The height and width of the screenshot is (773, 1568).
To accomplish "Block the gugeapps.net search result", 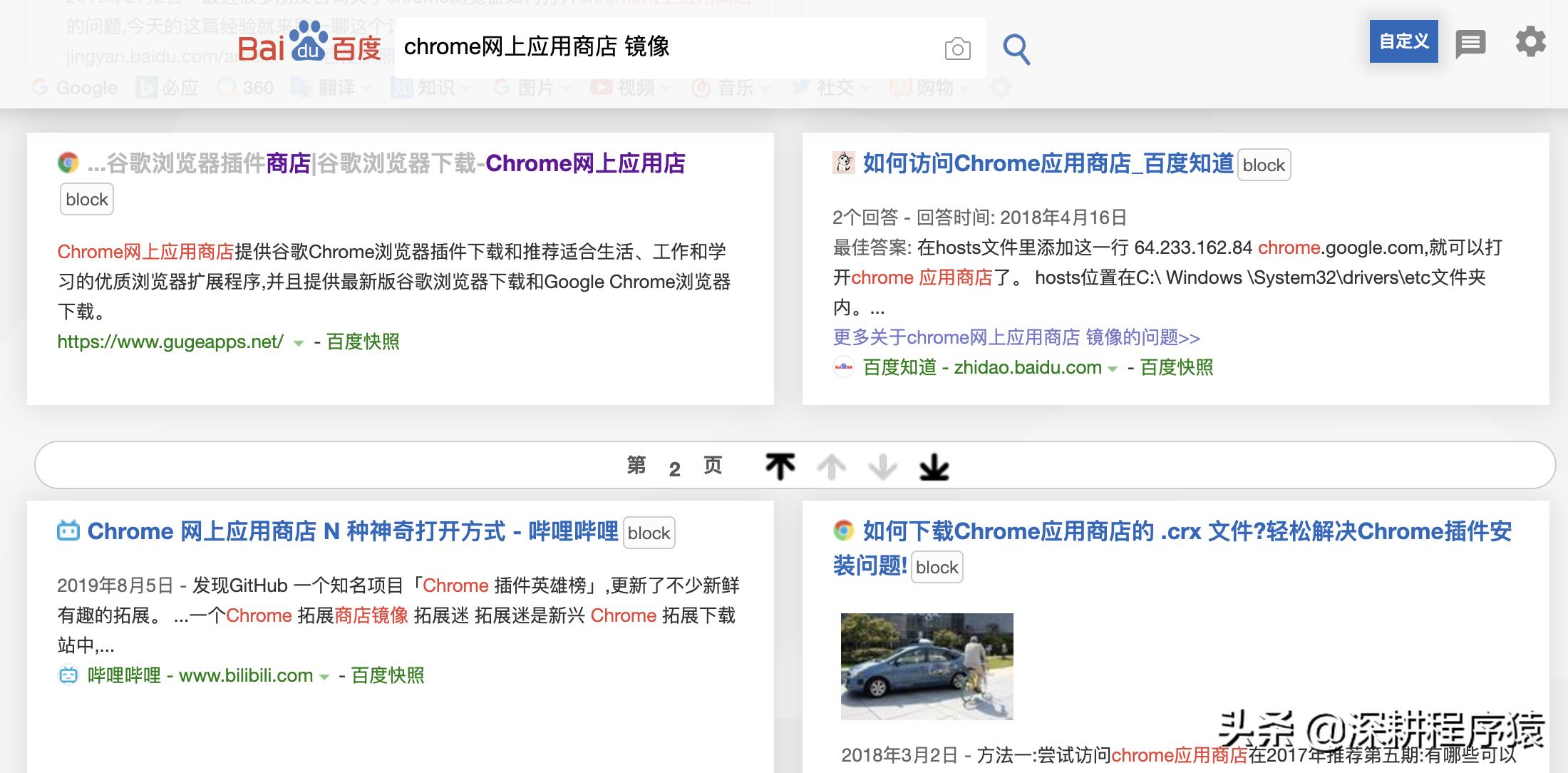I will click(86, 199).
